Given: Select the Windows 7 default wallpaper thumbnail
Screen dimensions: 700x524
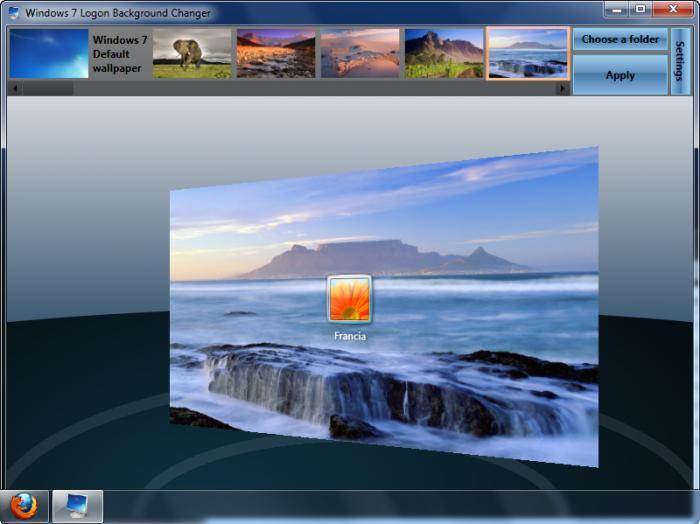Looking at the screenshot, I should (49, 54).
